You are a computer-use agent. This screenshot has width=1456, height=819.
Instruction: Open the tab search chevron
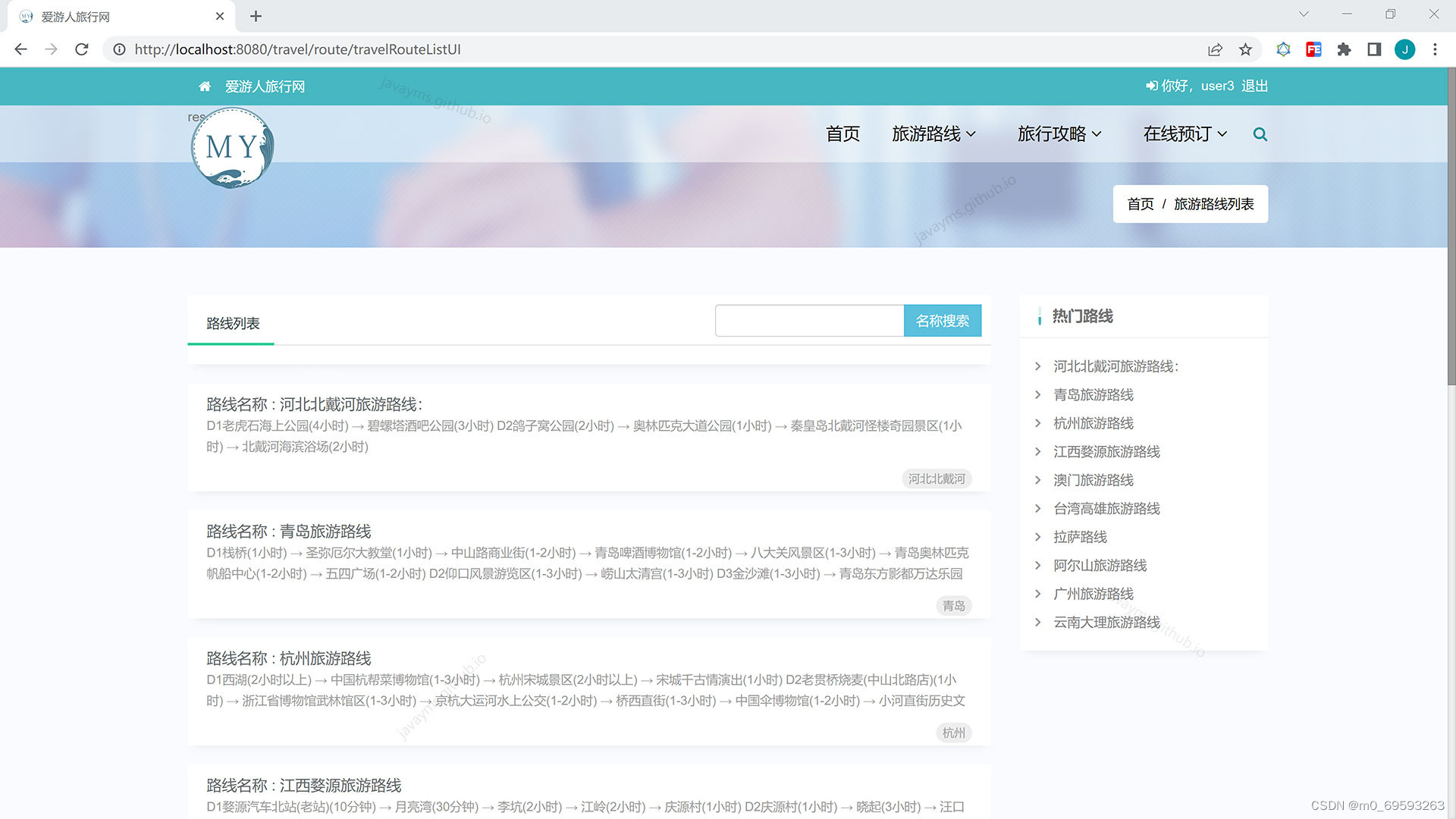1304,14
